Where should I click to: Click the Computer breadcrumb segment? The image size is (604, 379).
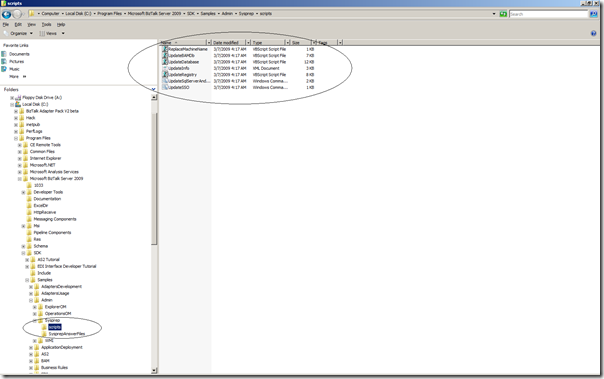[50, 13]
